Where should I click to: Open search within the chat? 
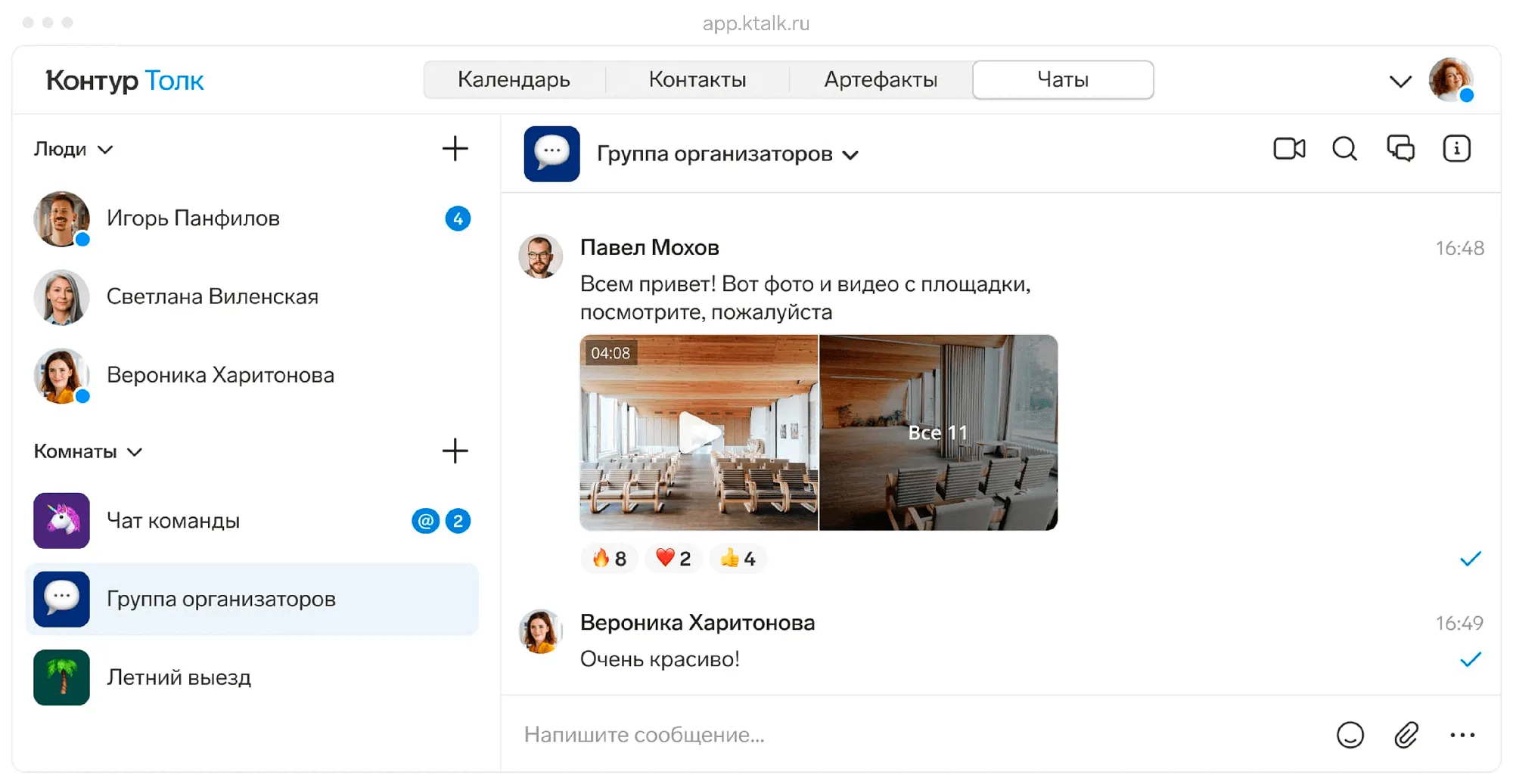[1345, 149]
